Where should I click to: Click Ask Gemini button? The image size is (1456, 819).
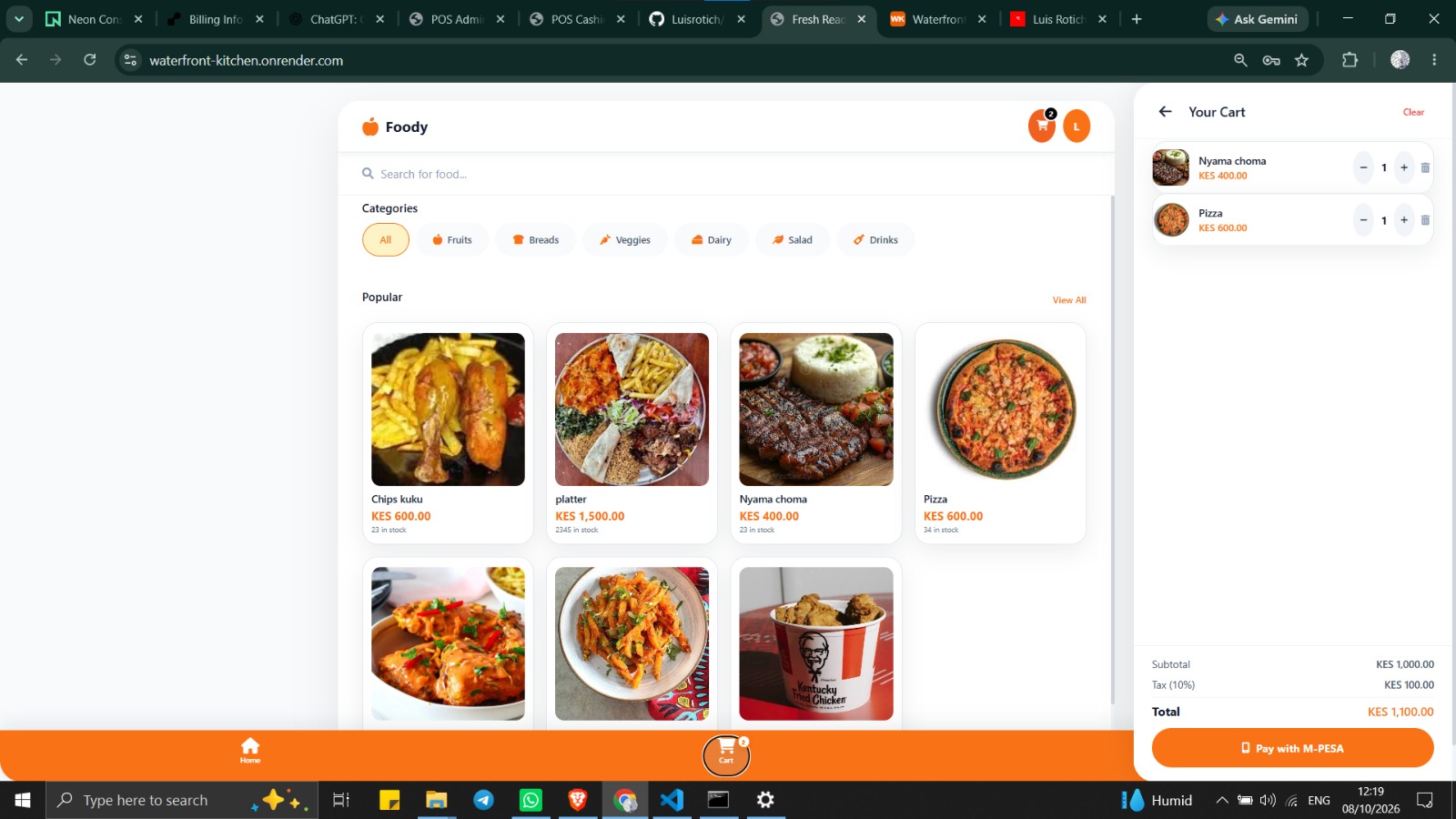click(x=1258, y=19)
